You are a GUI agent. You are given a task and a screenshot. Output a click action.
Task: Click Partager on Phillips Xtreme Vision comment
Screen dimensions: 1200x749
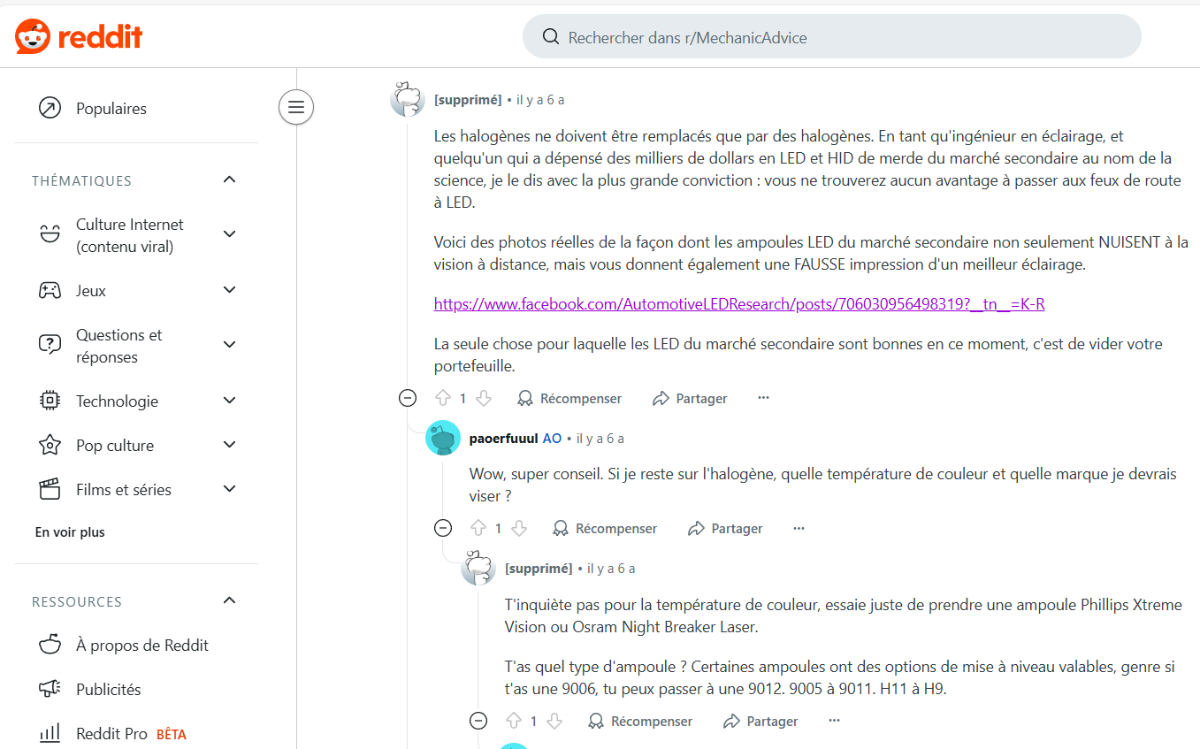761,721
